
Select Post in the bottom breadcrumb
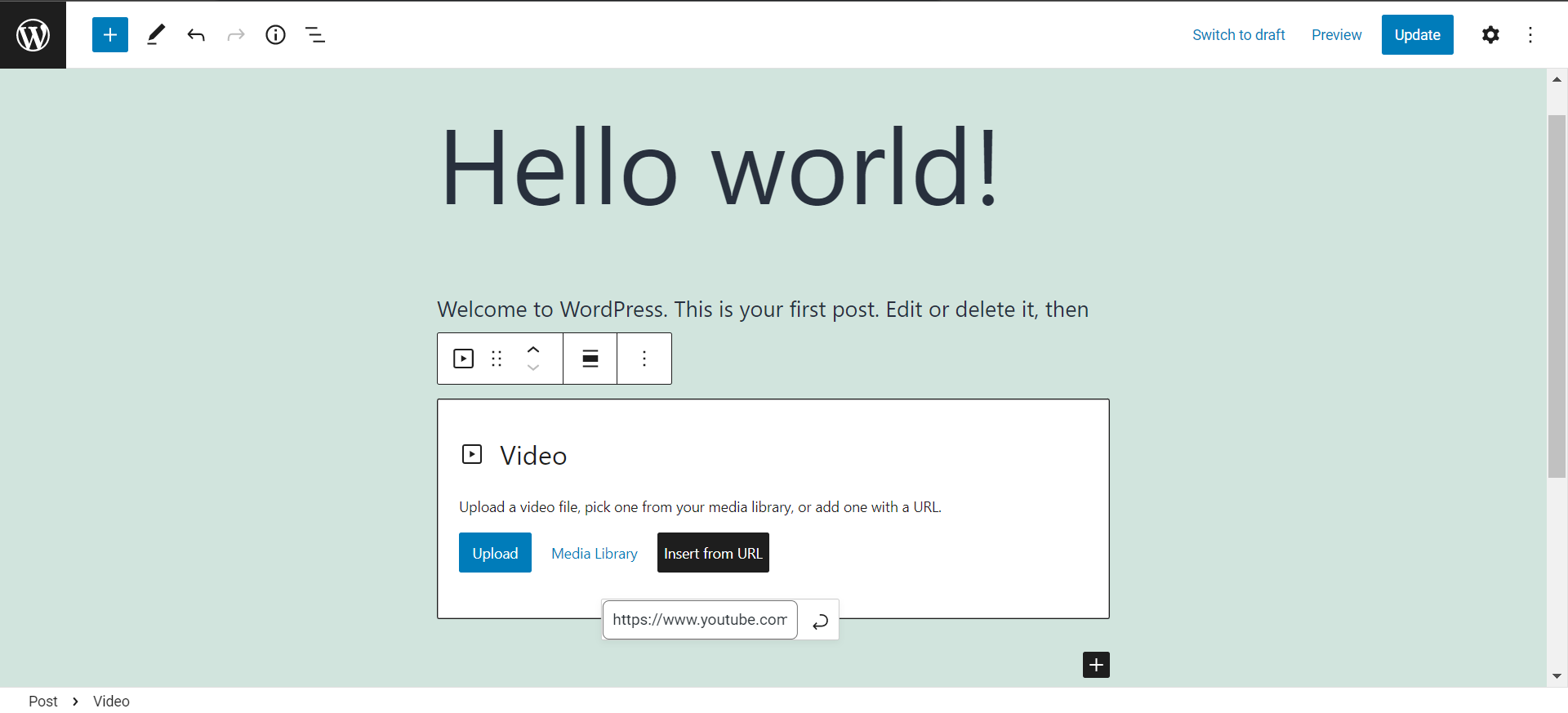point(42,701)
